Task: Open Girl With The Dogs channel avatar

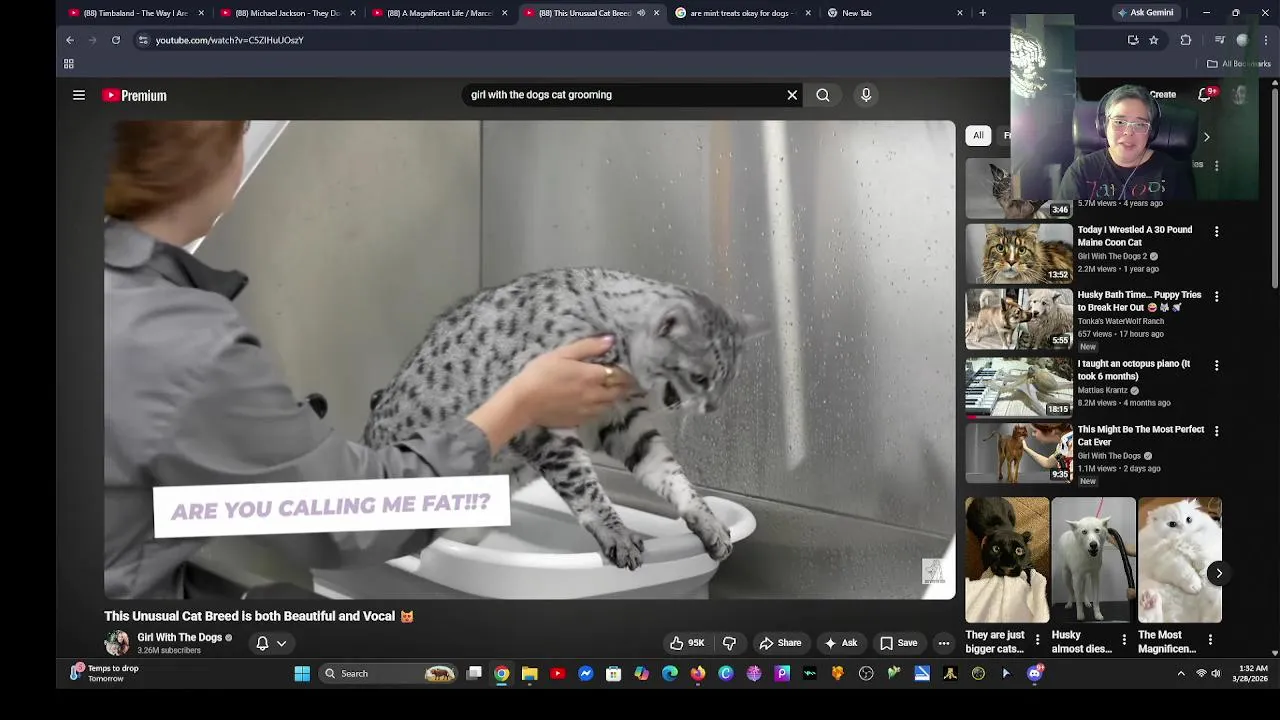Action: coord(117,643)
